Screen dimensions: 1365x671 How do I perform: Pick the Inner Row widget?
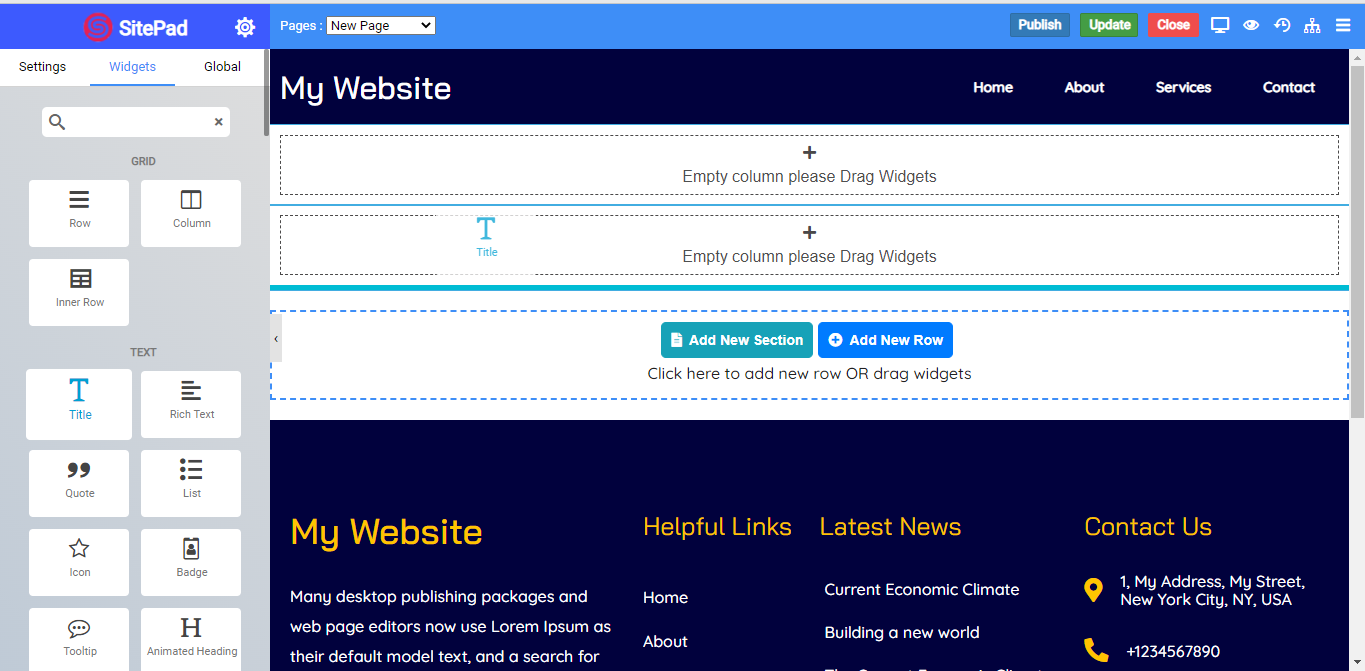click(x=79, y=291)
